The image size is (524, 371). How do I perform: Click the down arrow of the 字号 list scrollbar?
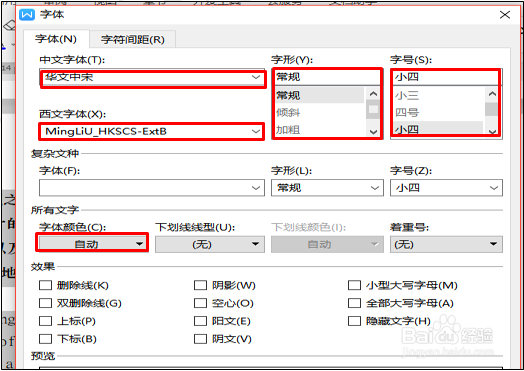point(492,132)
